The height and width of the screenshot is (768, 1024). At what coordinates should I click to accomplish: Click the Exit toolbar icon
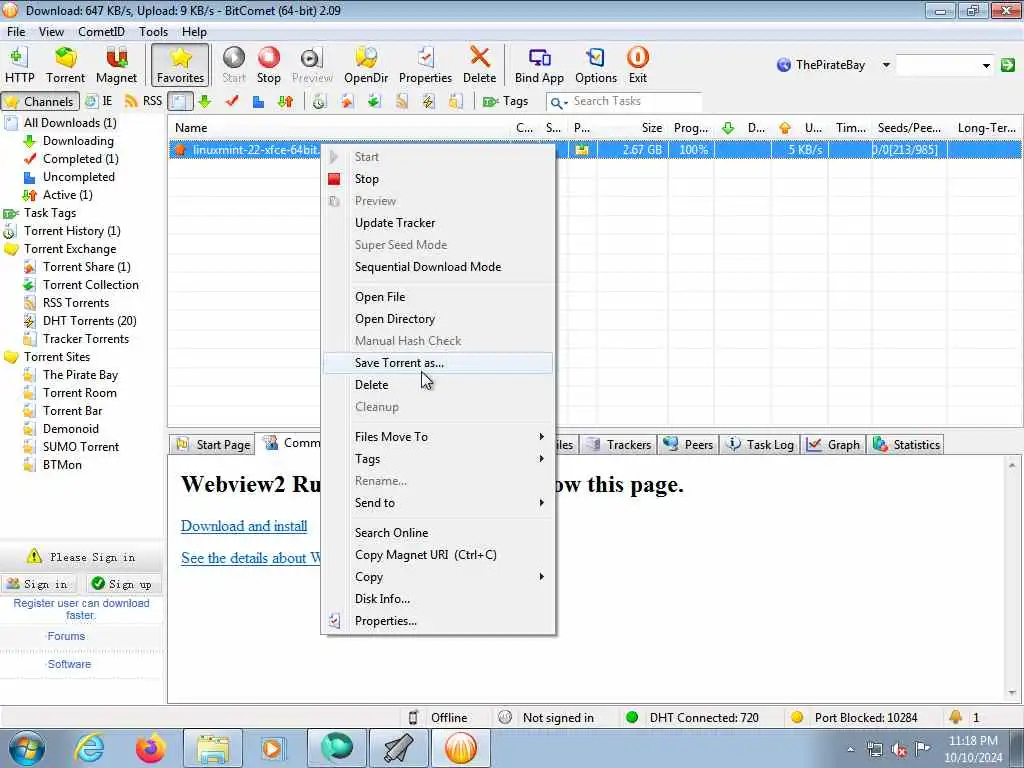click(x=637, y=65)
